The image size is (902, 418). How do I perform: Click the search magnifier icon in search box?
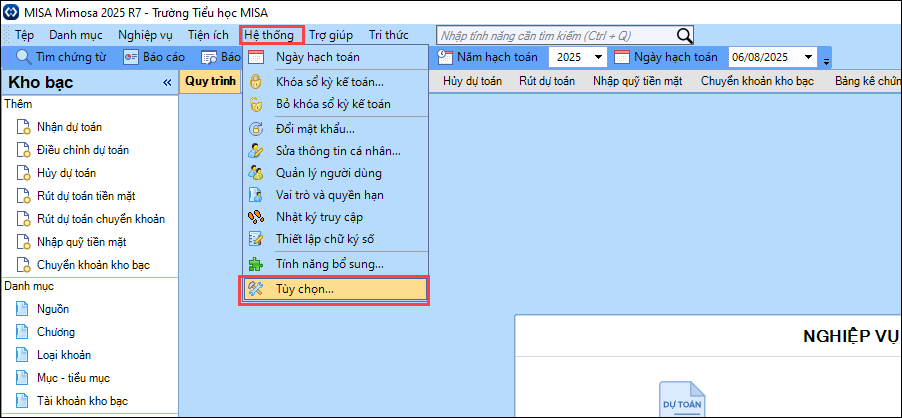click(x=684, y=36)
